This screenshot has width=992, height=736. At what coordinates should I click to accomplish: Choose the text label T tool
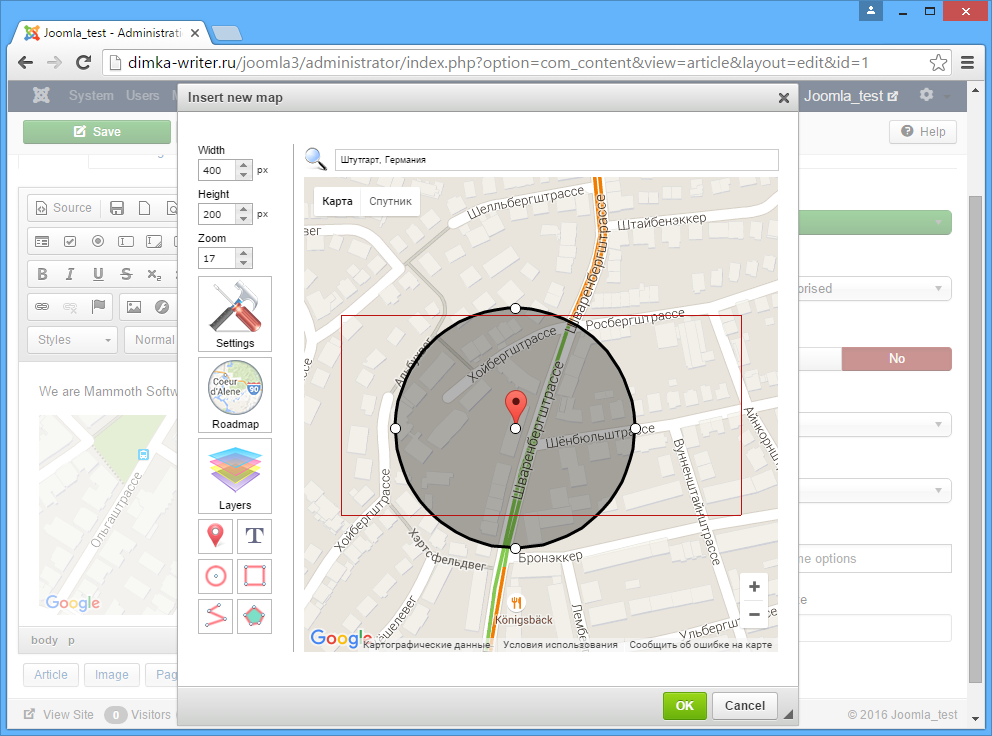click(x=255, y=537)
